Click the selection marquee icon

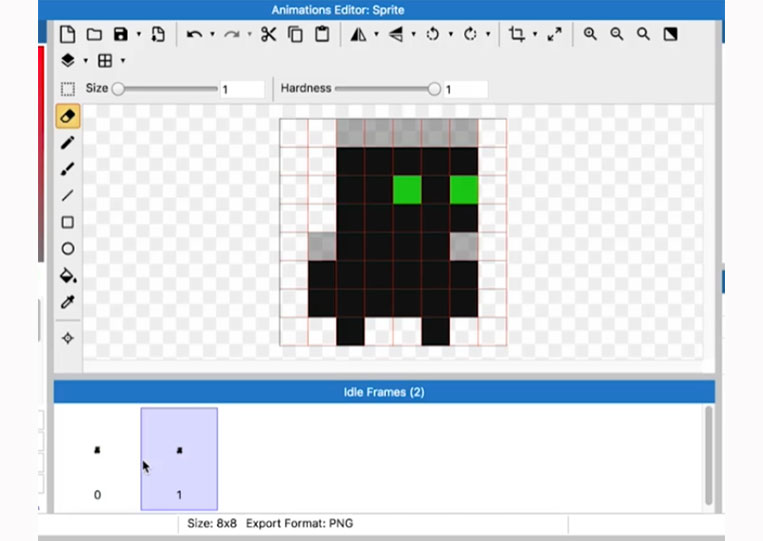(68, 89)
